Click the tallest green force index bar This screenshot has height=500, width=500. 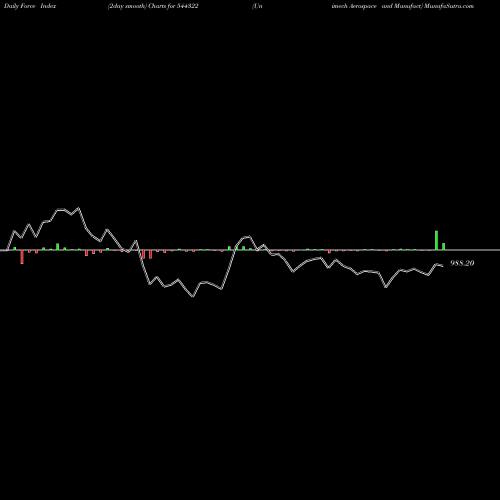click(436, 240)
